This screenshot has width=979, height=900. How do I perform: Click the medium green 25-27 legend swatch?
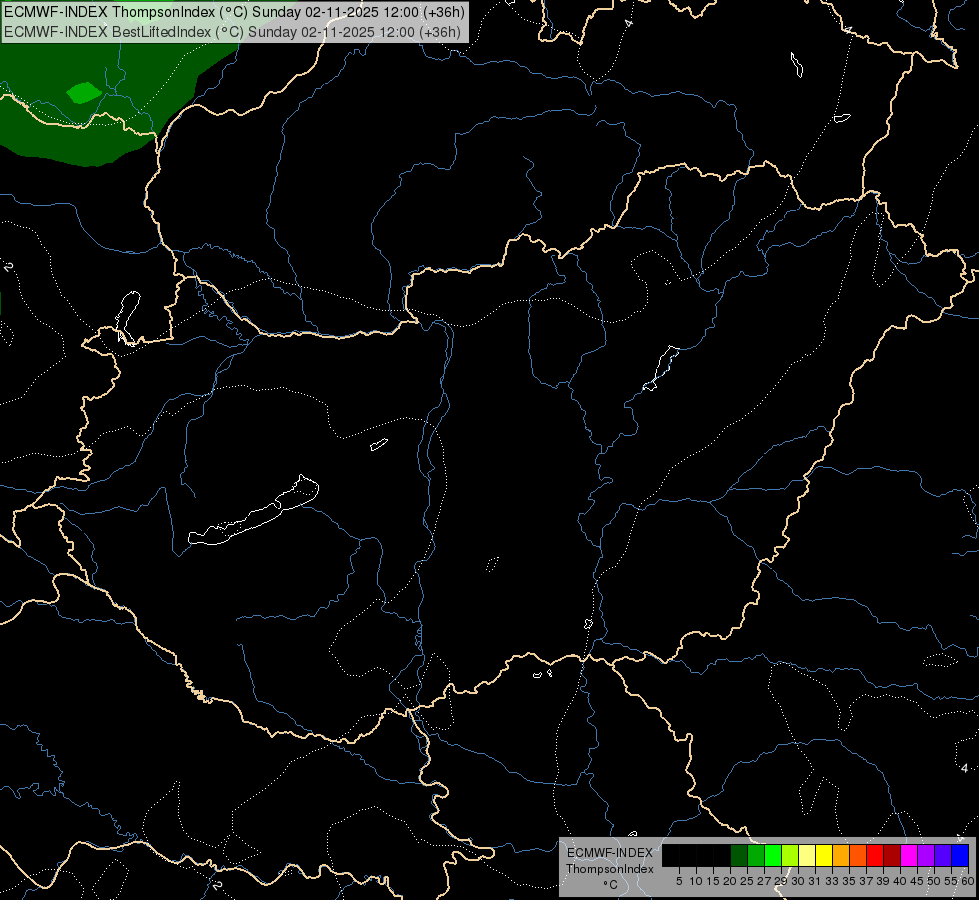756,855
